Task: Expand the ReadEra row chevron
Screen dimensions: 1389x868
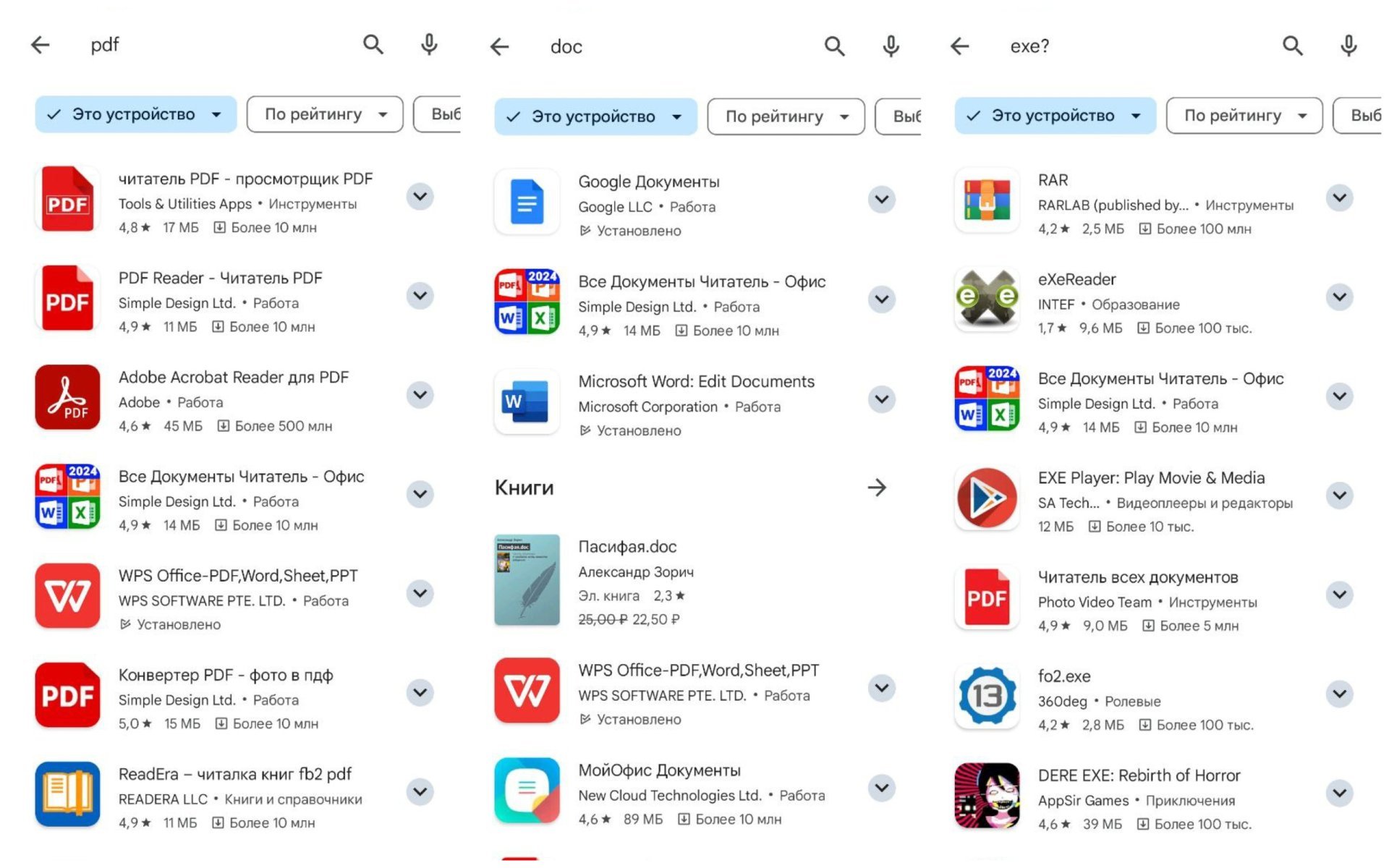Action: pos(420,792)
